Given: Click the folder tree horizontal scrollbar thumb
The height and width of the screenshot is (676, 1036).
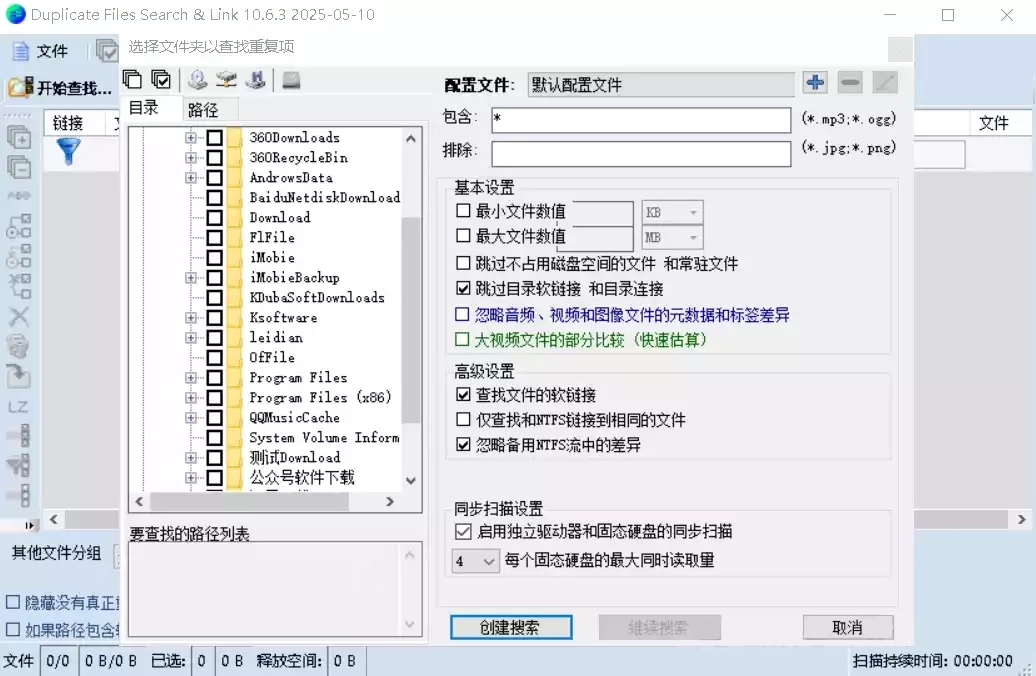Looking at the screenshot, I should [x=250, y=502].
